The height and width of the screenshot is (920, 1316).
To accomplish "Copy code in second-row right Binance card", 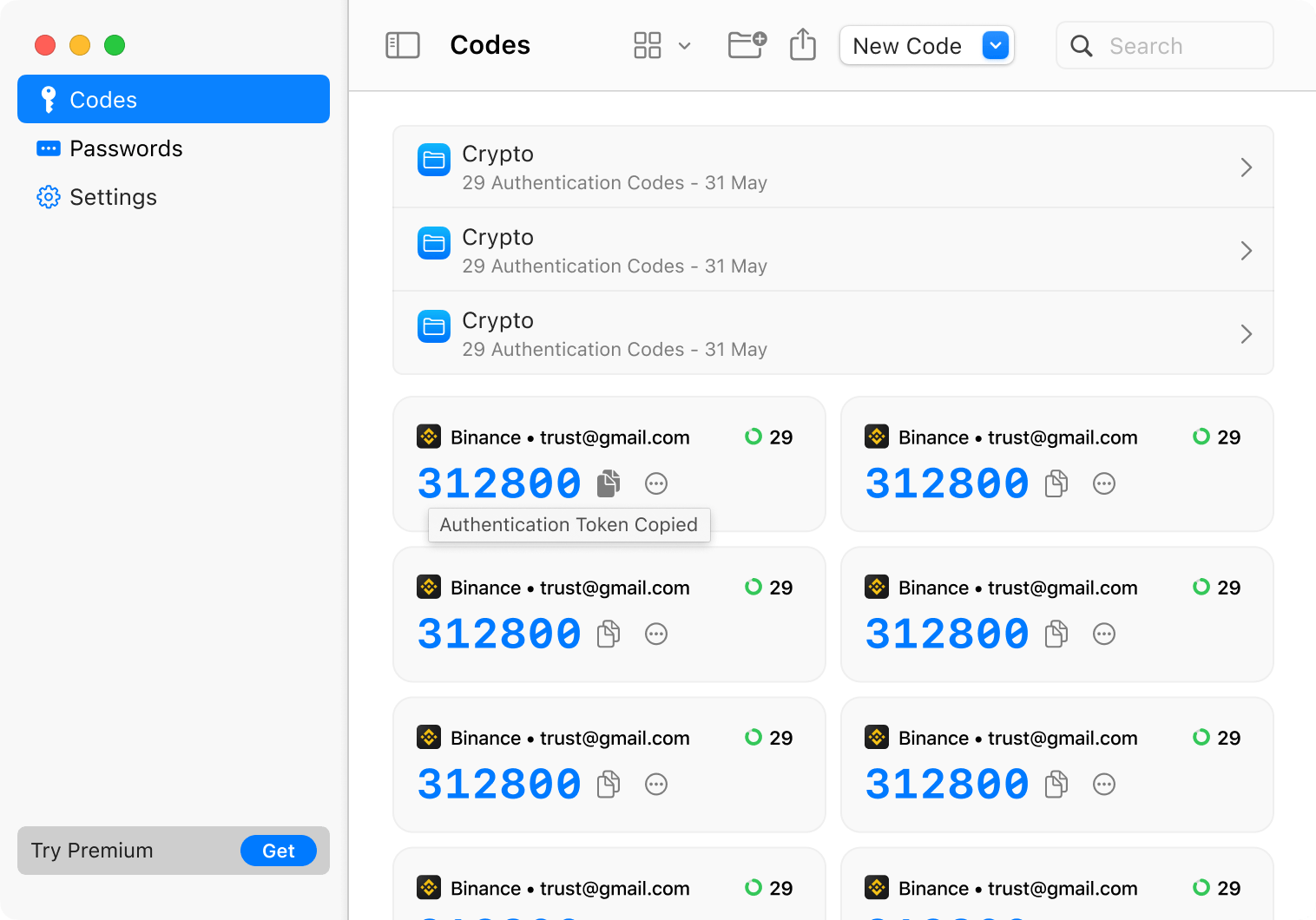I will pyautogui.click(x=1056, y=634).
